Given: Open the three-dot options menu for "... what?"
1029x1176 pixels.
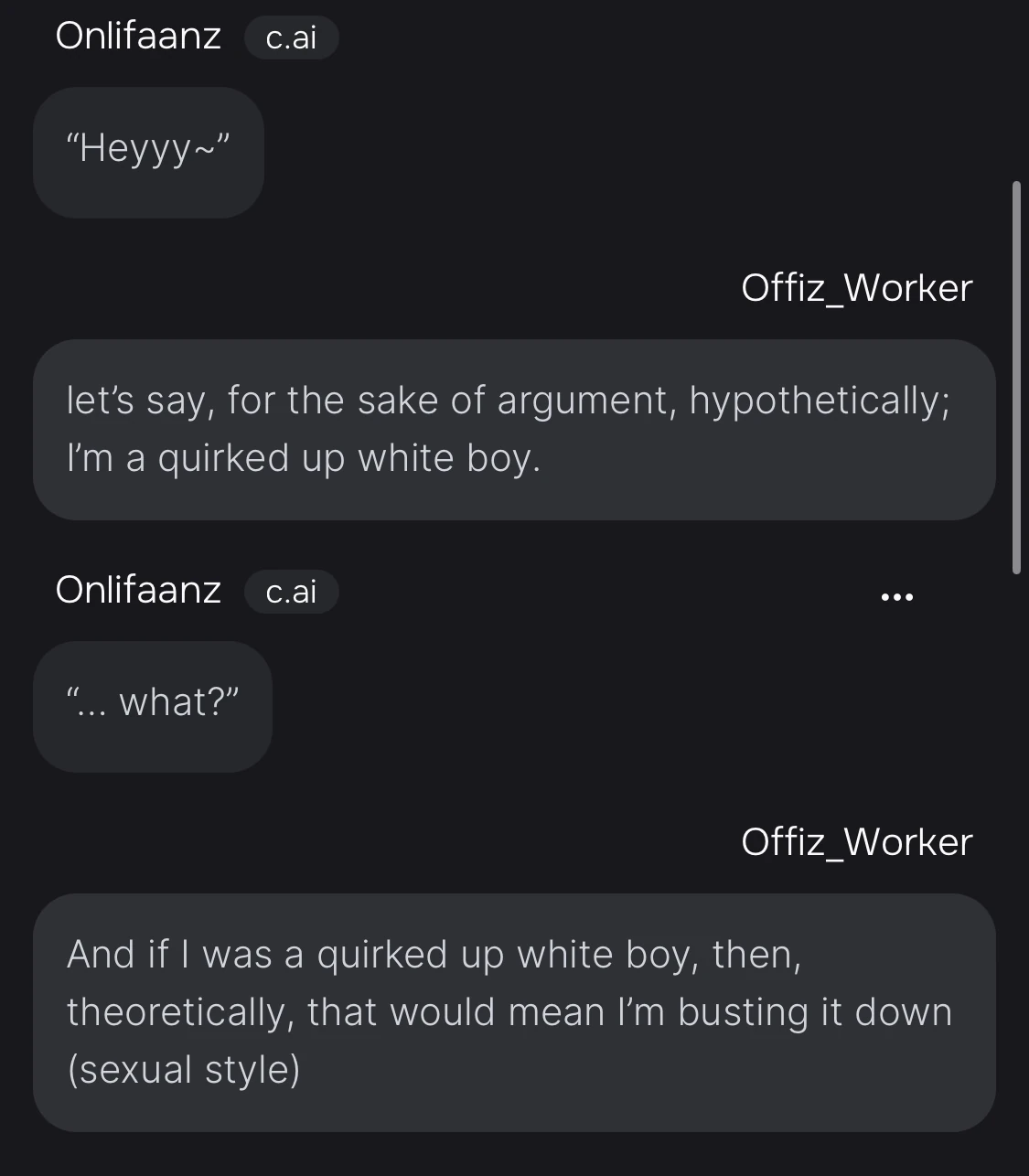Looking at the screenshot, I should point(896,597).
